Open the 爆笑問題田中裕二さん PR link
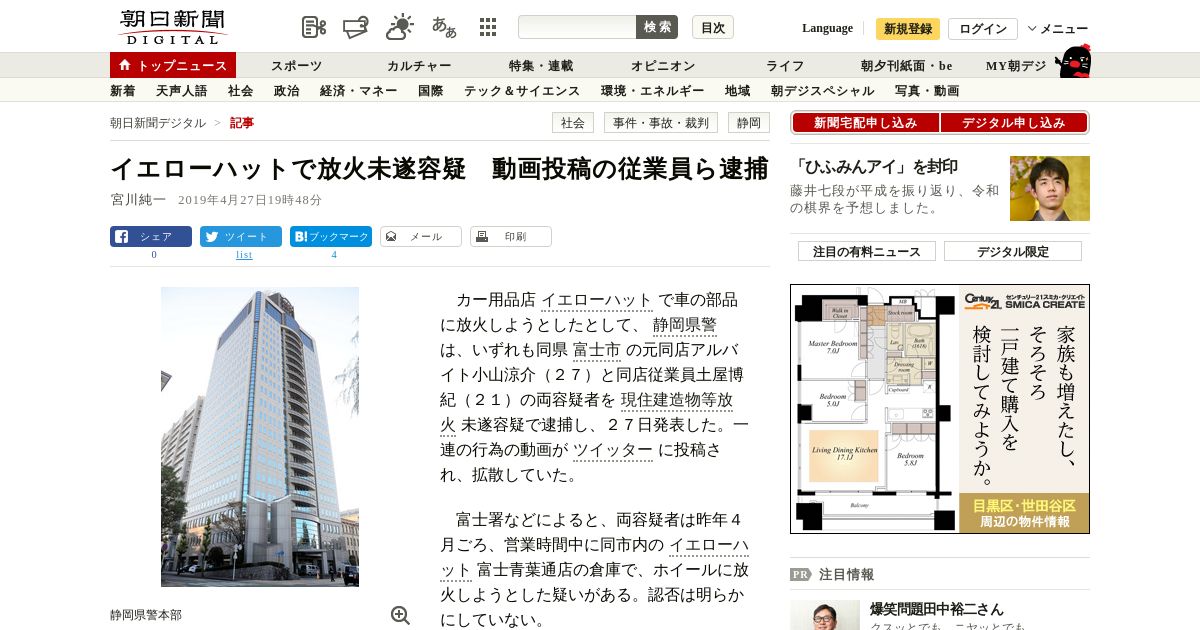The width and height of the screenshot is (1200, 630). click(937, 609)
